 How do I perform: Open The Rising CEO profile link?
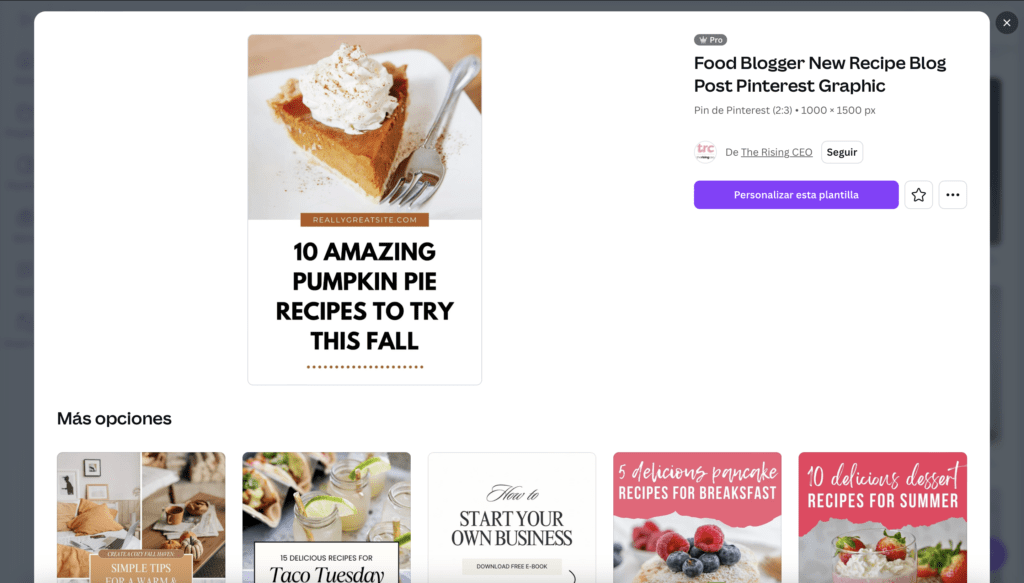(776, 152)
